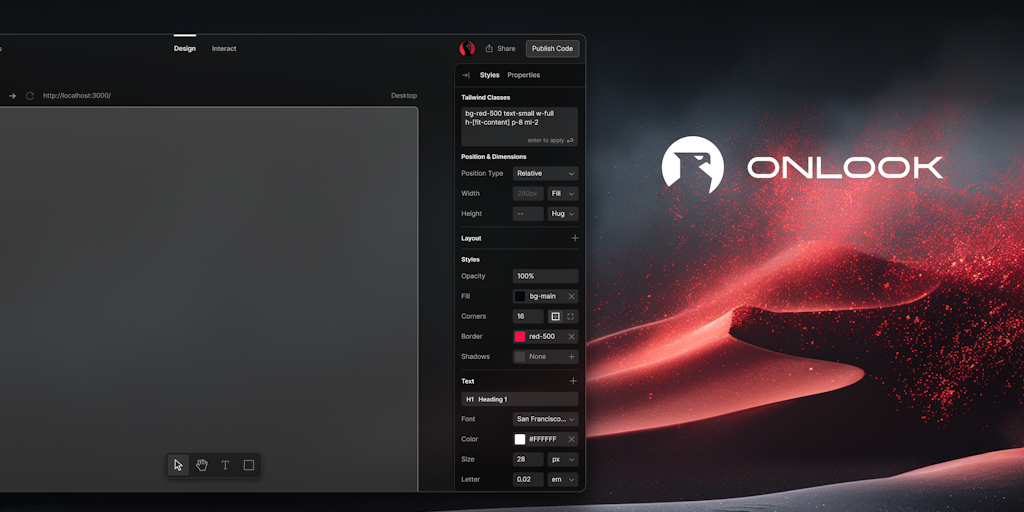Open the Properties panel tab
The height and width of the screenshot is (512, 1024).
click(x=524, y=75)
